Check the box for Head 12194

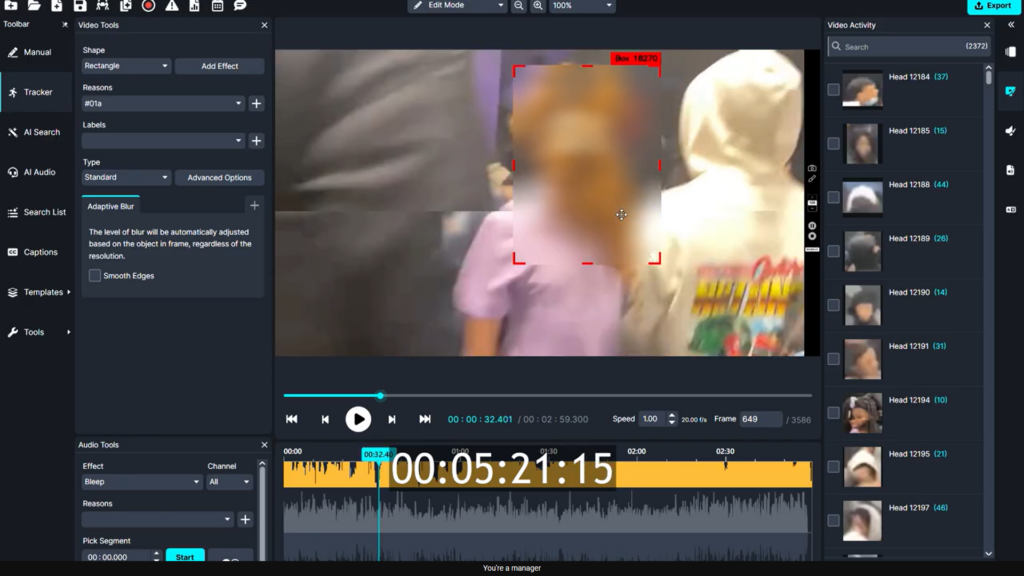tap(833, 413)
